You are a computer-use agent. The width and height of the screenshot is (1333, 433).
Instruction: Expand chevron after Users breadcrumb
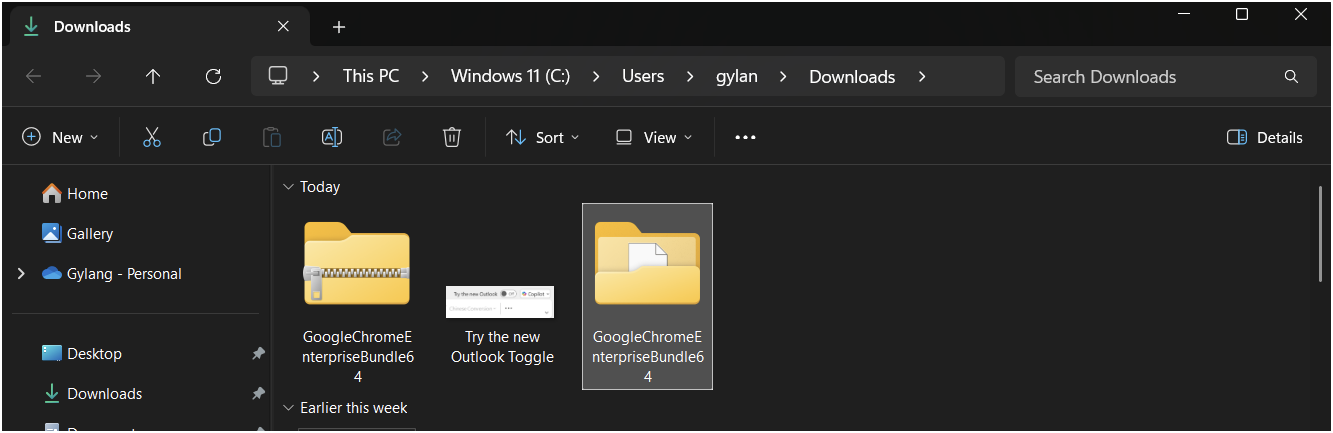[x=690, y=76]
